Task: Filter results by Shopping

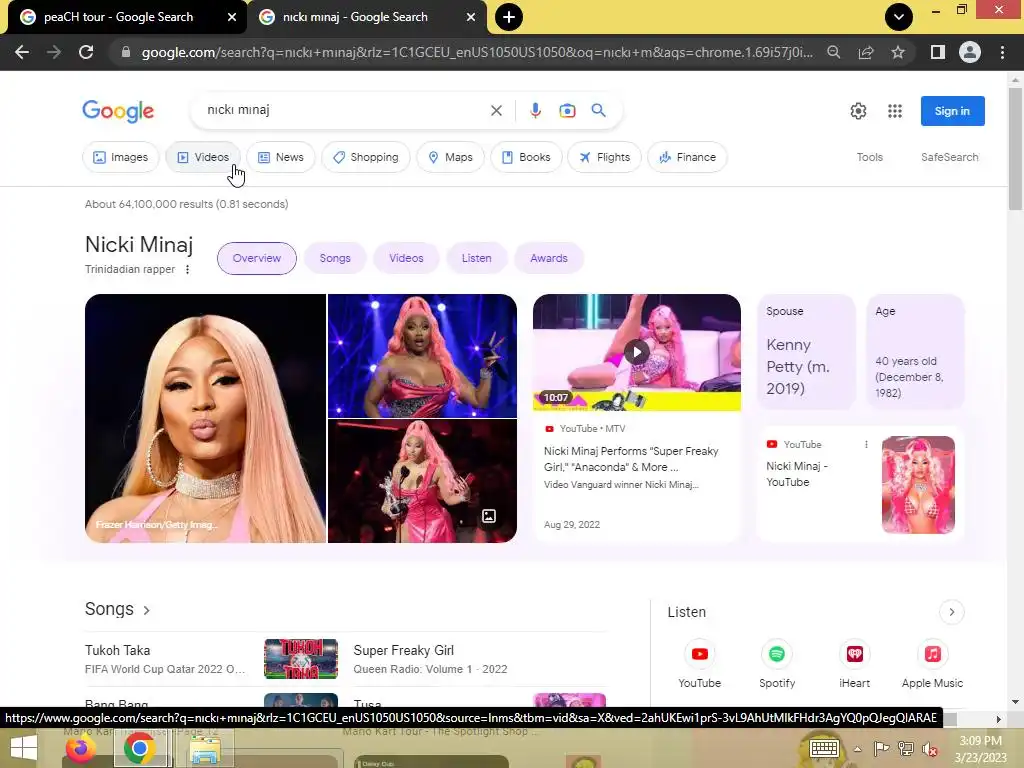Action: coord(366,157)
